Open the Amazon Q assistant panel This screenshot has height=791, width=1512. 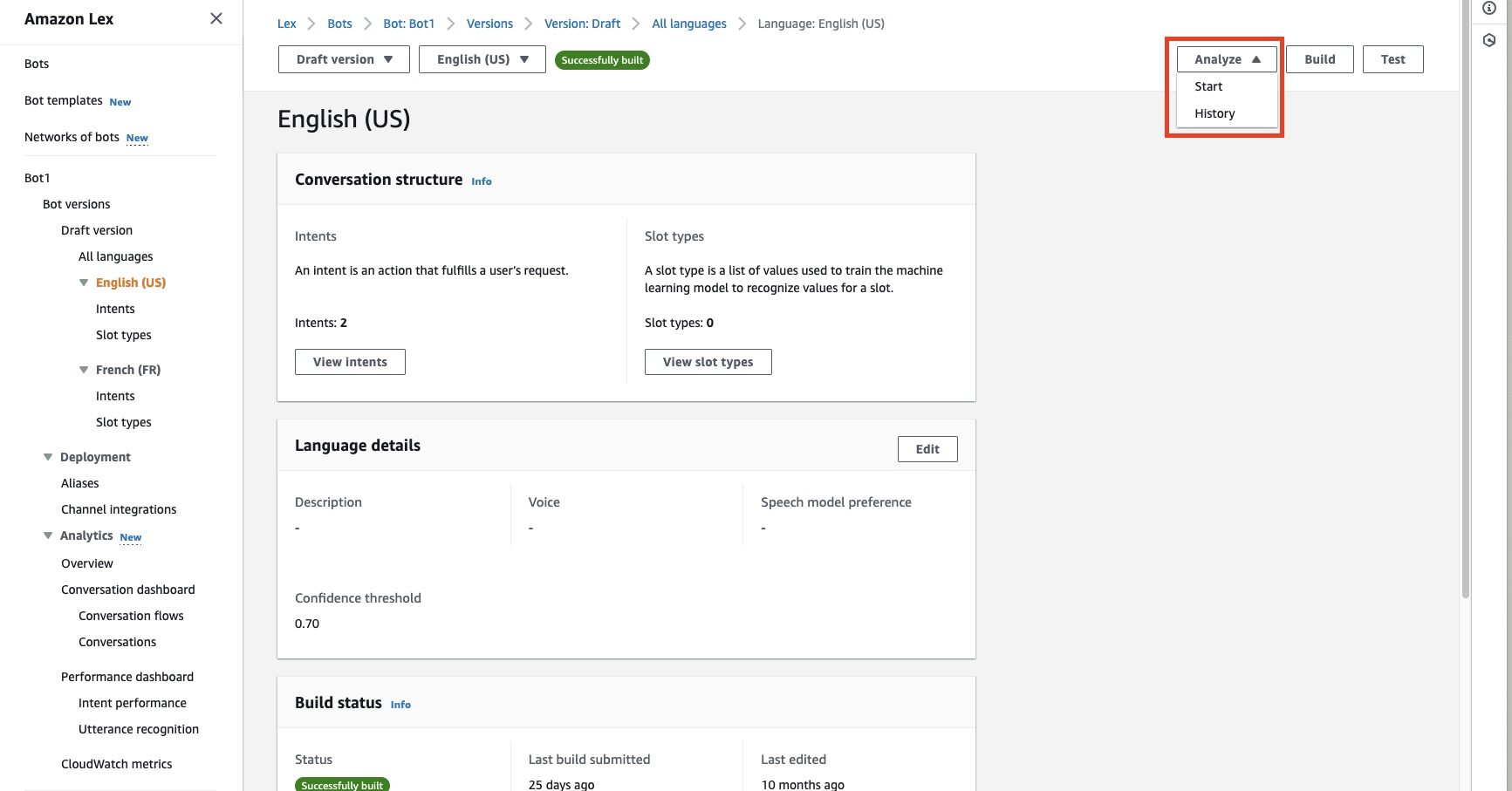[1488, 39]
